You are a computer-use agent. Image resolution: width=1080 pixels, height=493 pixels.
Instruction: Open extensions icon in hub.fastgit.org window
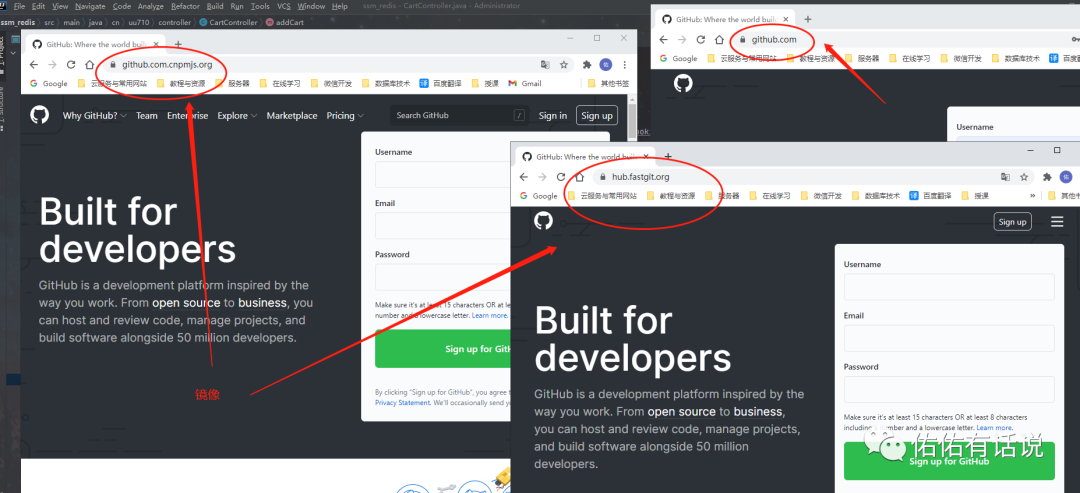click(1047, 177)
